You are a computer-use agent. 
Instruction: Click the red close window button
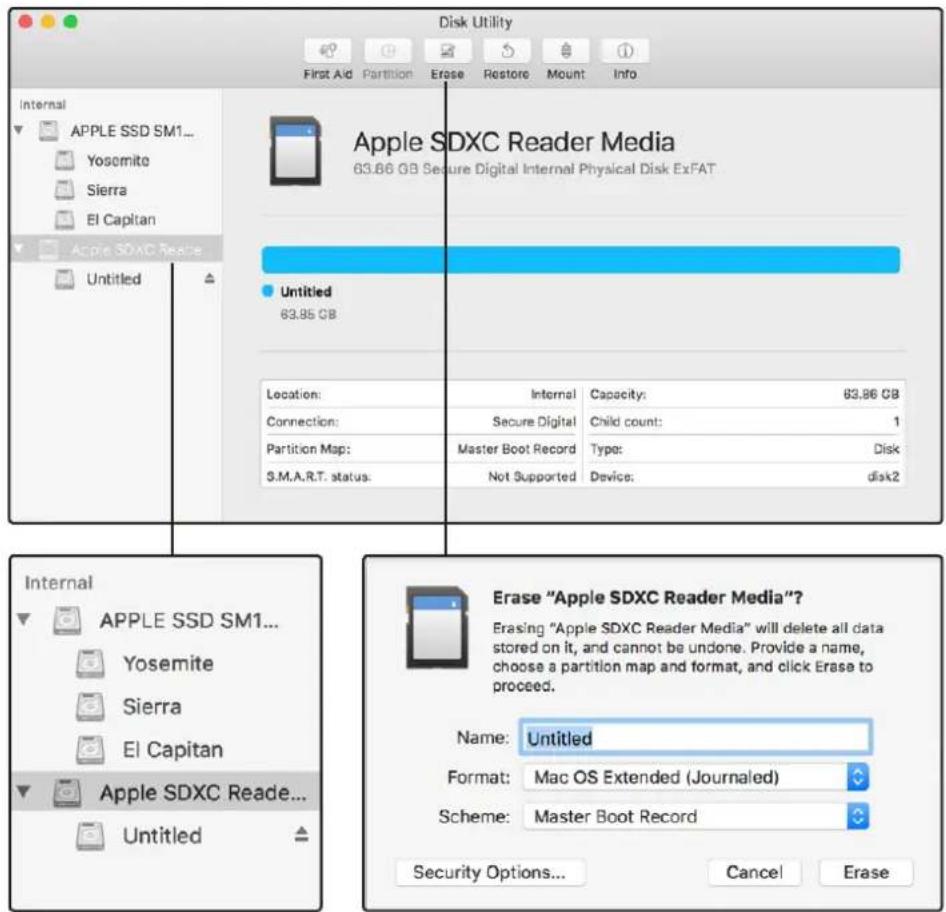(25, 22)
